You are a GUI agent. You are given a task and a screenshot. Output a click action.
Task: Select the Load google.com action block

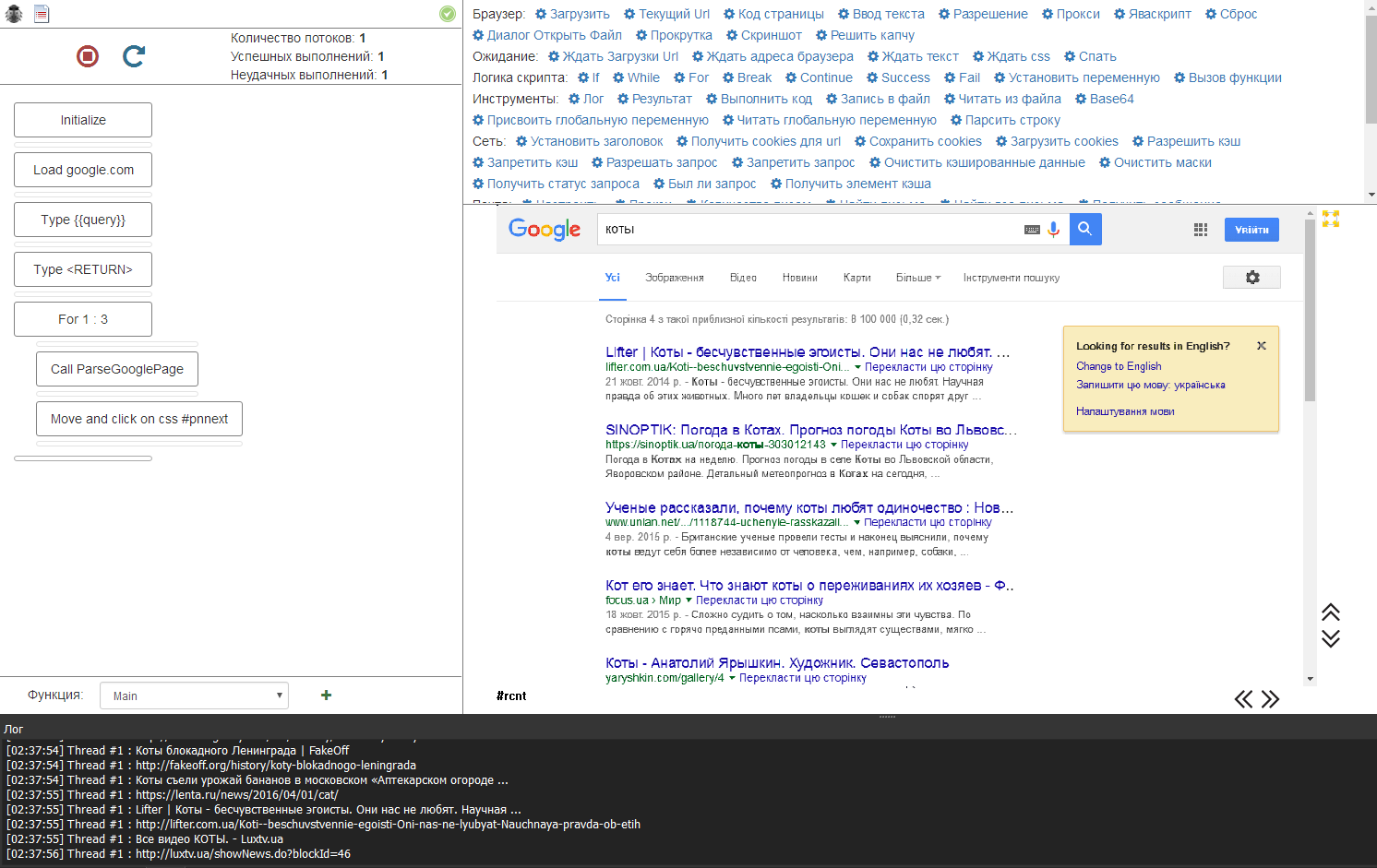[x=83, y=170]
